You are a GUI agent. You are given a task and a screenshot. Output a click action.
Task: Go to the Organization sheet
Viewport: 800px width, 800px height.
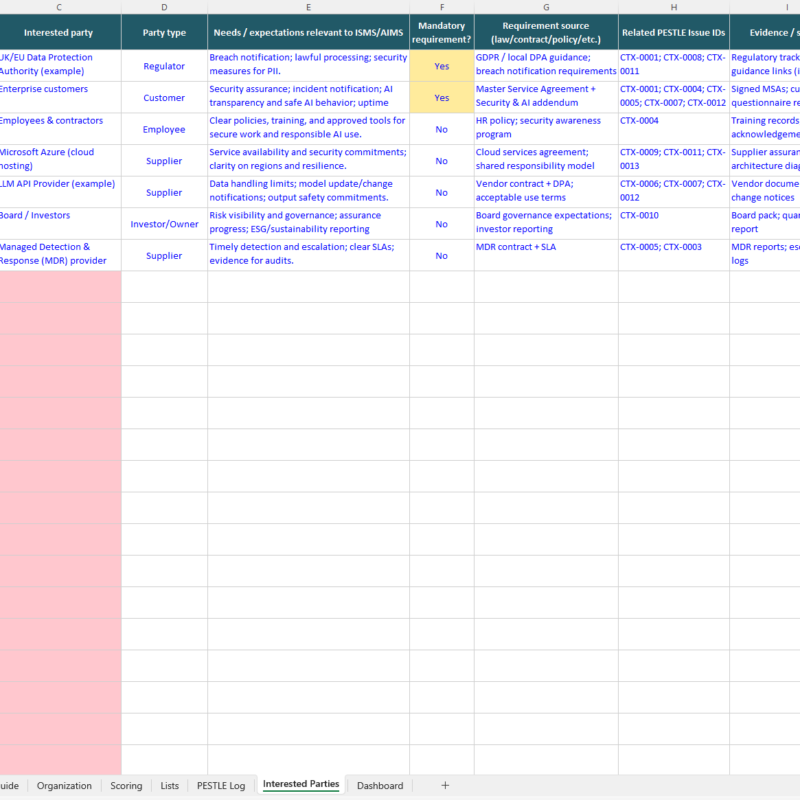point(64,785)
